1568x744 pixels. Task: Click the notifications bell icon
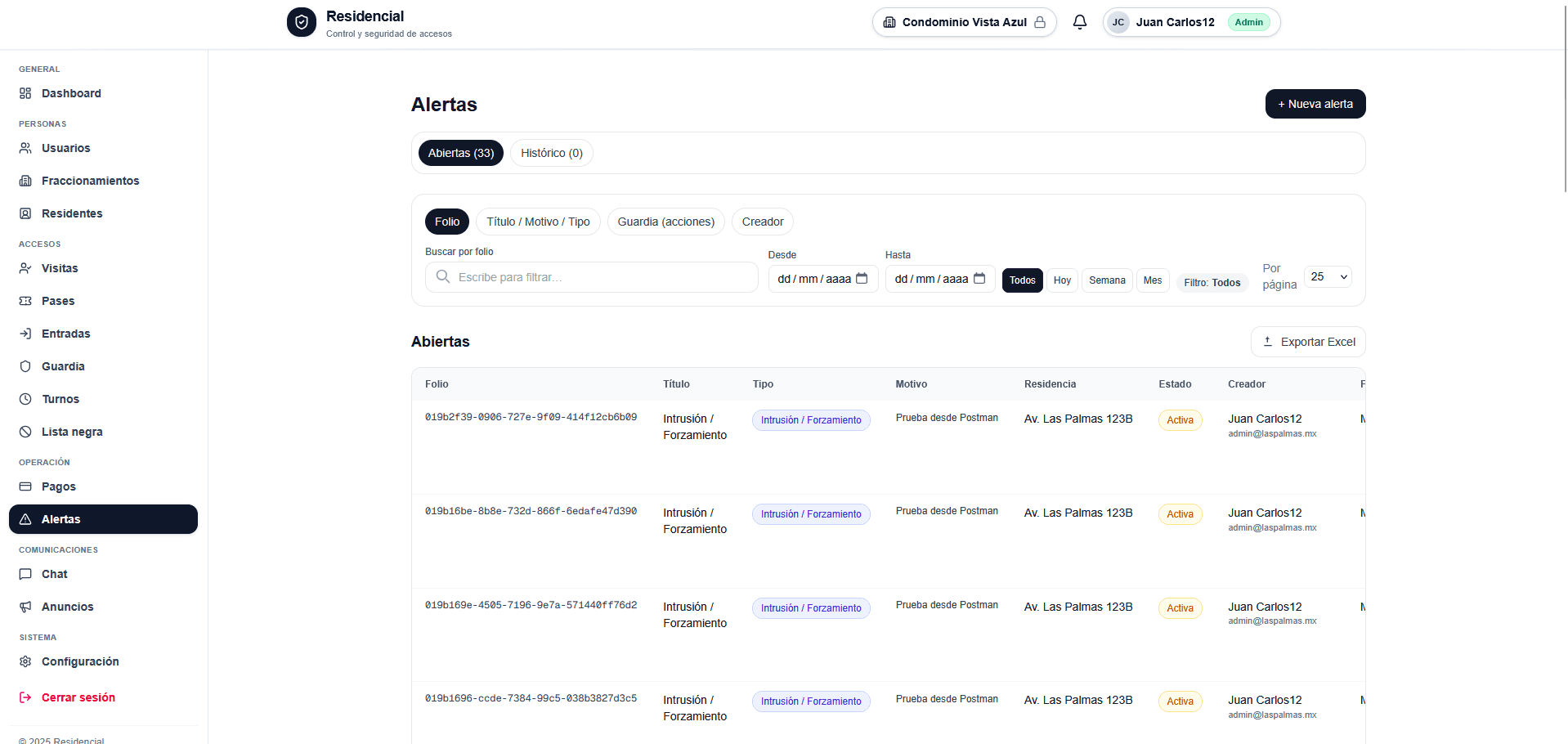pyautogui.click(x=1079, y=22)
